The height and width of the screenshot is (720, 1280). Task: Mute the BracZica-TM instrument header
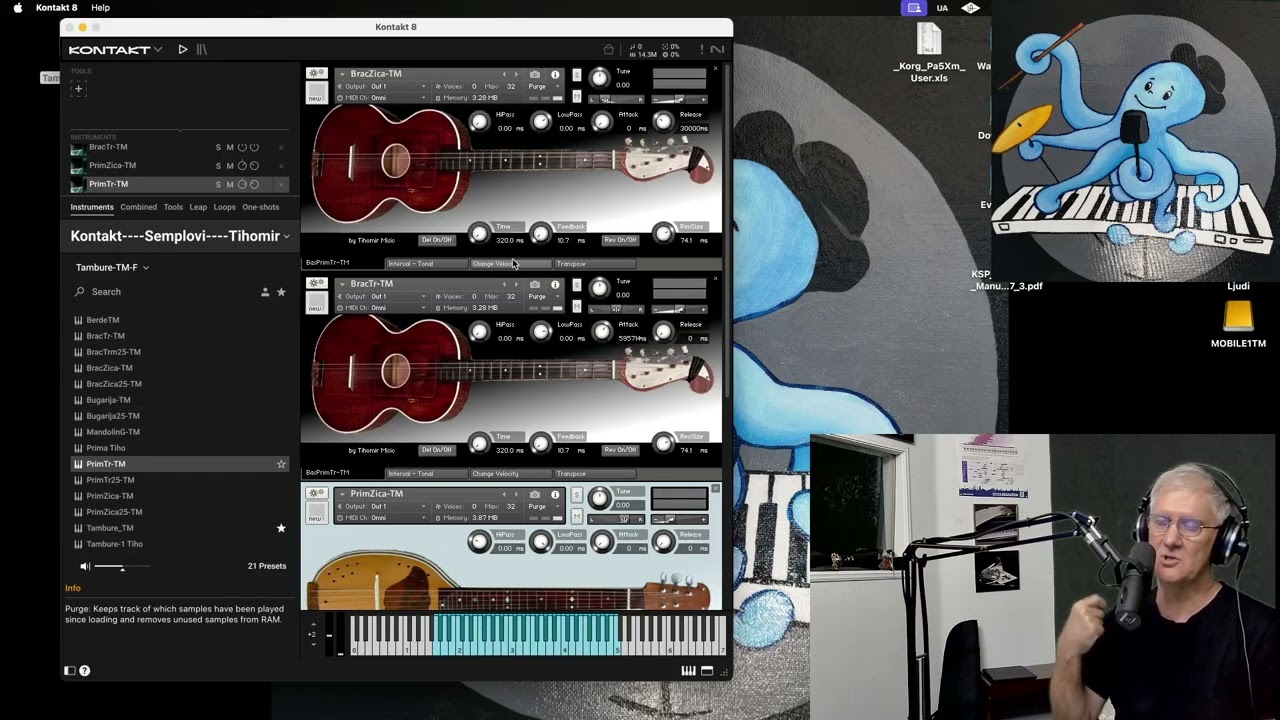pyautogui.click(x=576, y=96)
